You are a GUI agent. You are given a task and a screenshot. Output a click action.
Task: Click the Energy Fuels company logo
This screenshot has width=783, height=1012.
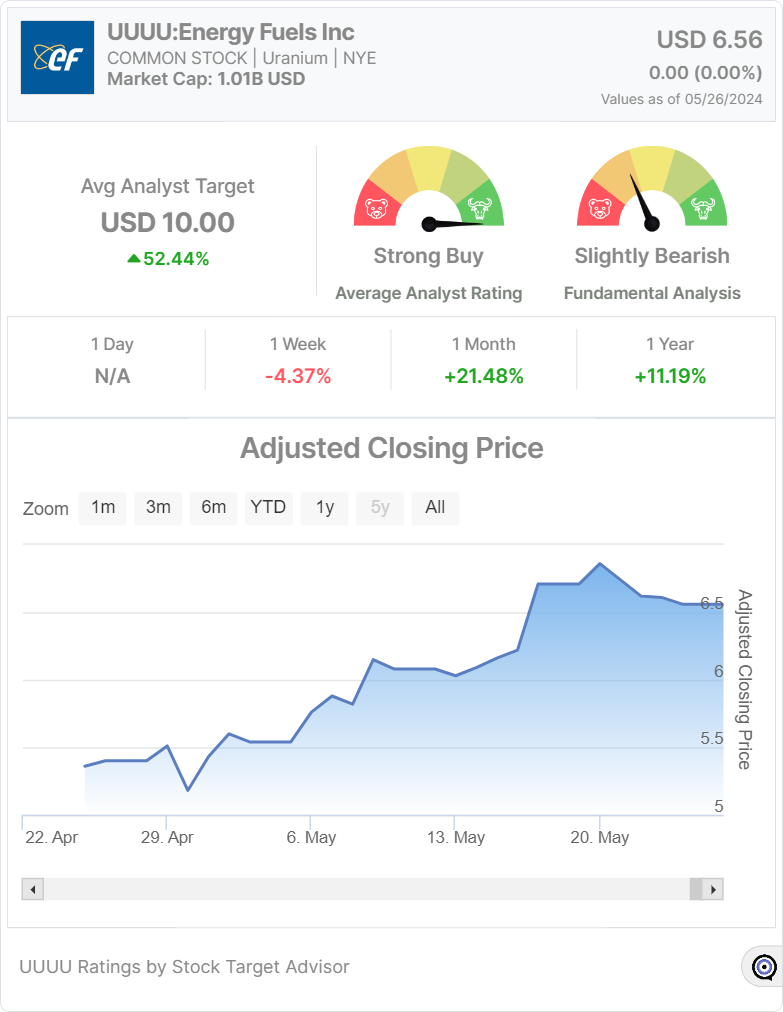57,58
